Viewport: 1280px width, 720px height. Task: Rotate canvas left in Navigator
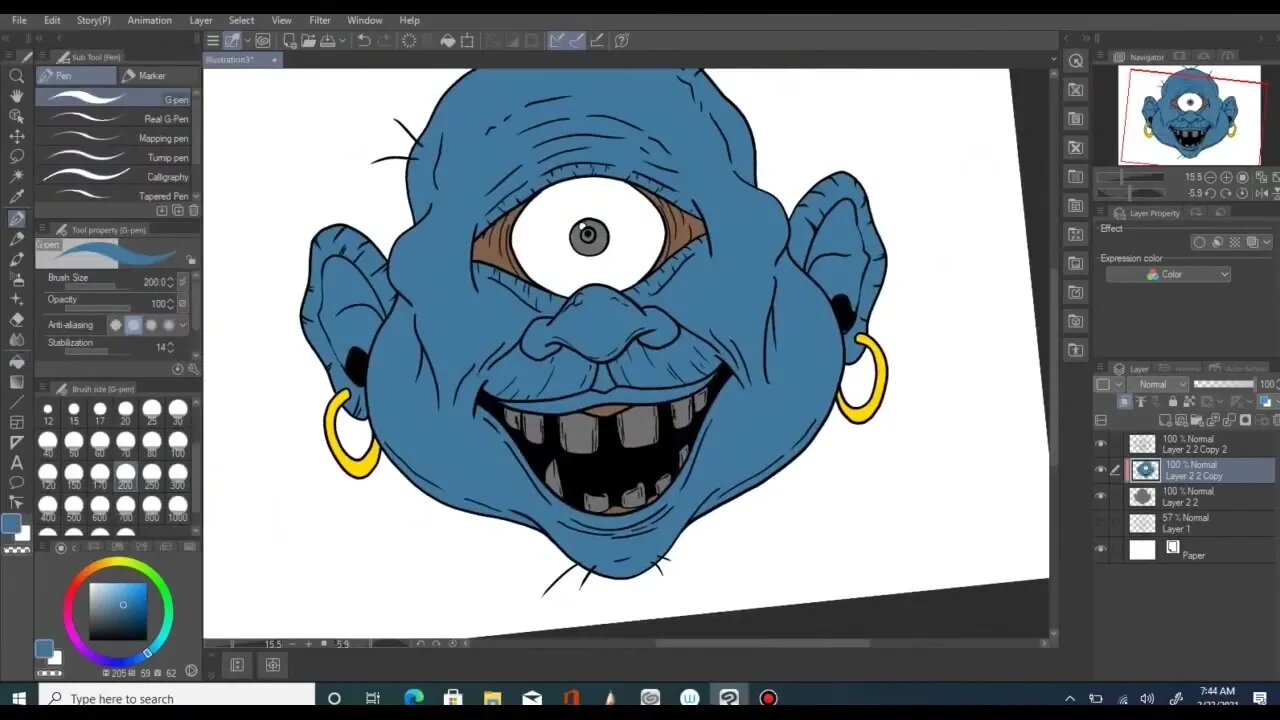point(1212,193)
